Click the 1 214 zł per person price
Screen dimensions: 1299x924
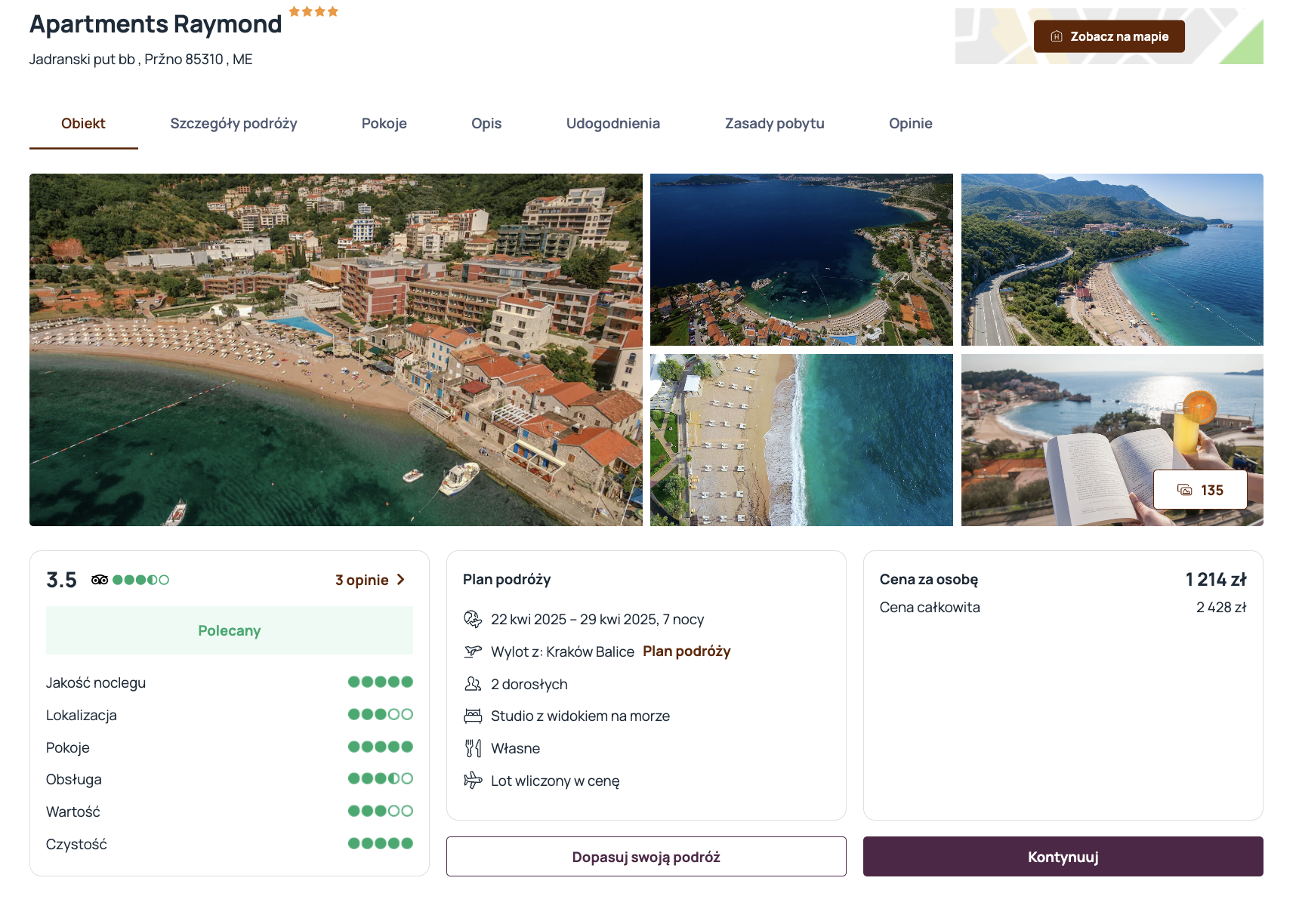(1216, 579)
